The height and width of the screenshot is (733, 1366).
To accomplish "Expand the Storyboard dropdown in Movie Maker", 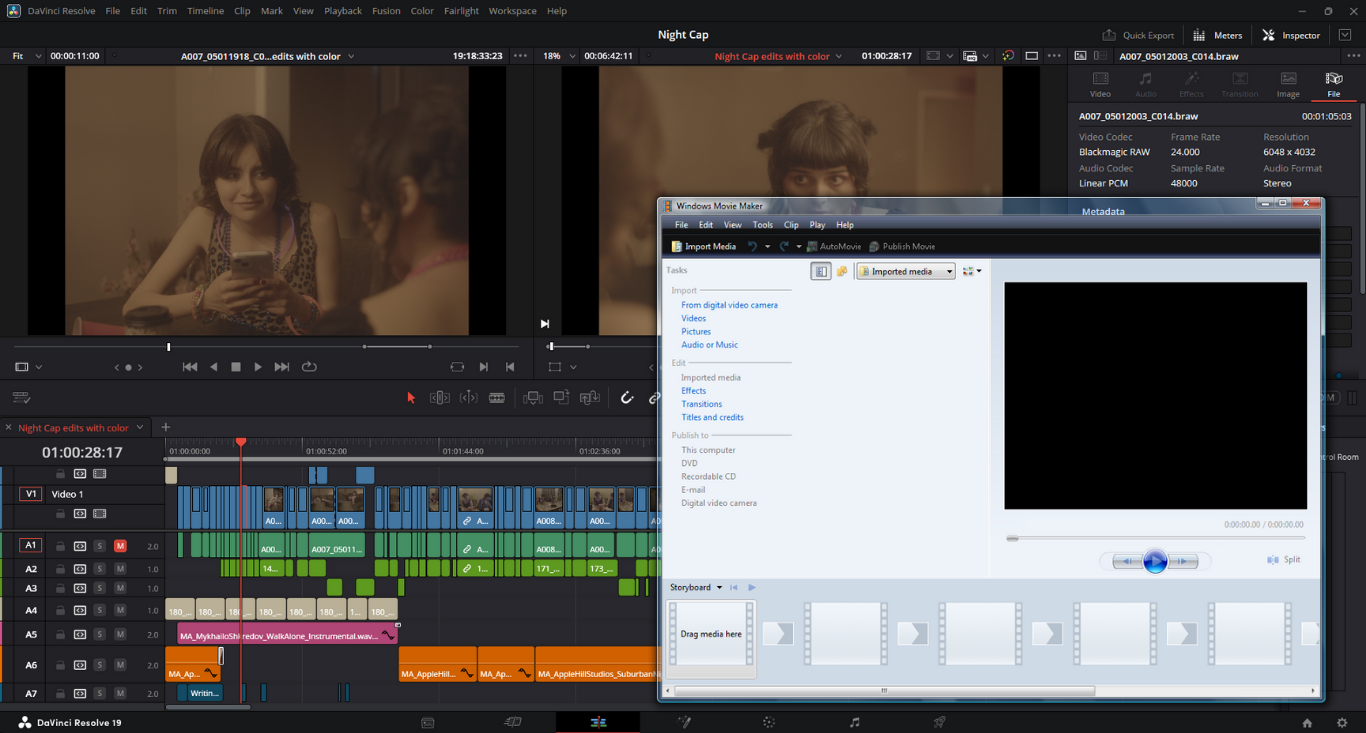I will (696, 587).
